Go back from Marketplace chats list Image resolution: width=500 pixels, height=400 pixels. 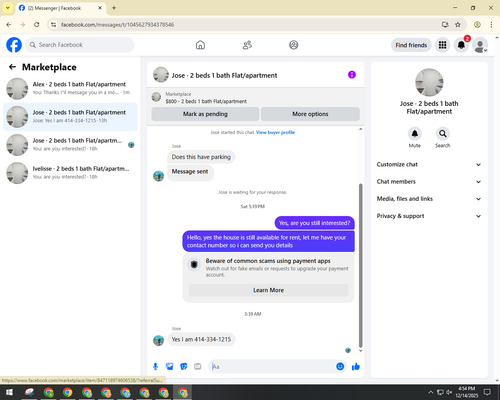point(12,67)
